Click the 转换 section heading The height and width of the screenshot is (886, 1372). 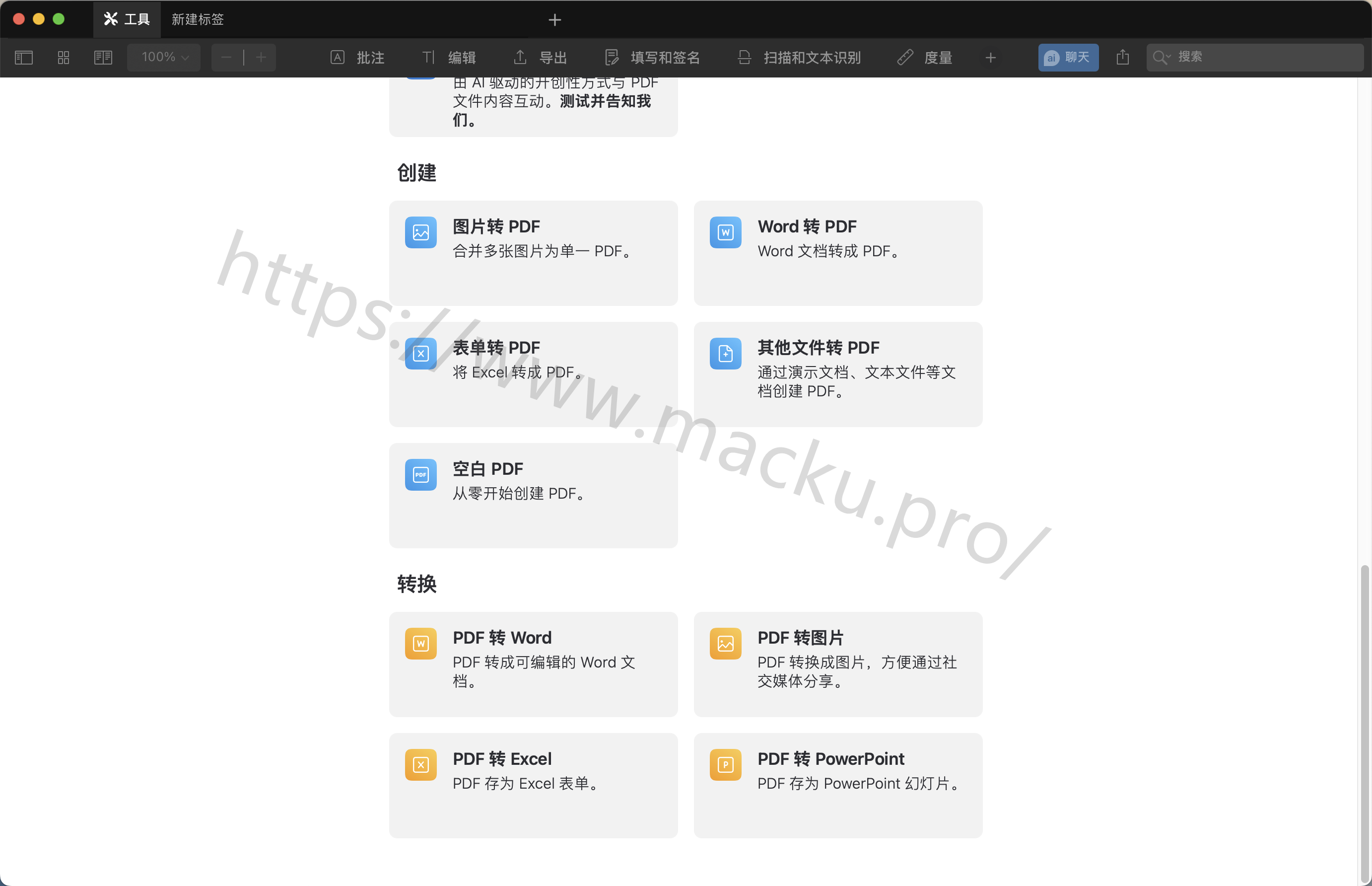pos(416,584)
